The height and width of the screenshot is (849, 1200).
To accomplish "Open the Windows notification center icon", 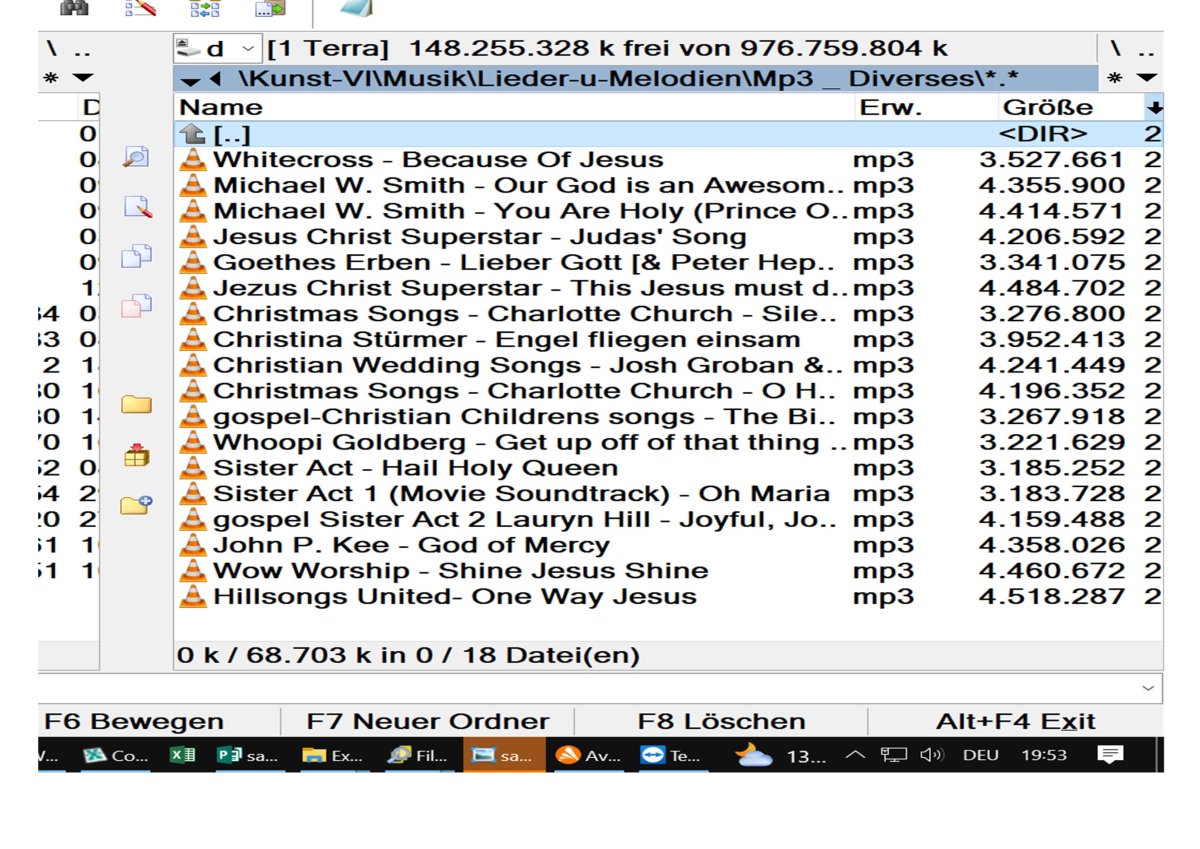I will click(1110, 755).
